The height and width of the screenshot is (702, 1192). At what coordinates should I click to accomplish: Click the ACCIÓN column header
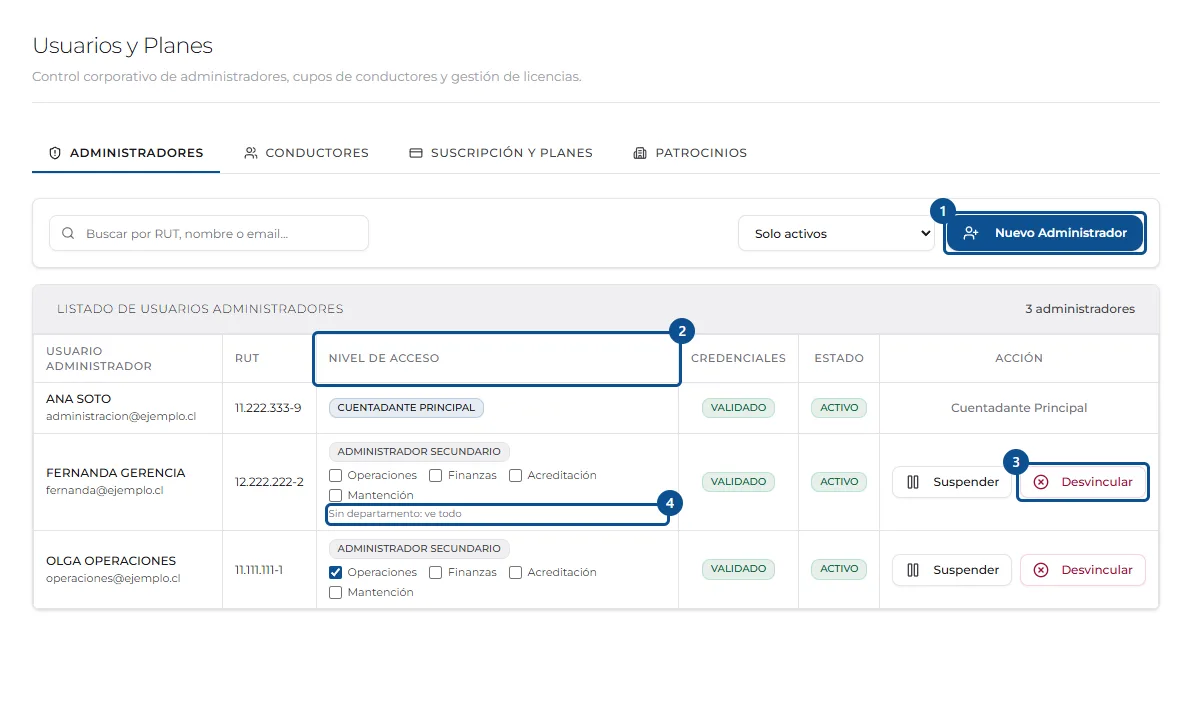pyautogui.click(x=1019, y=358)
